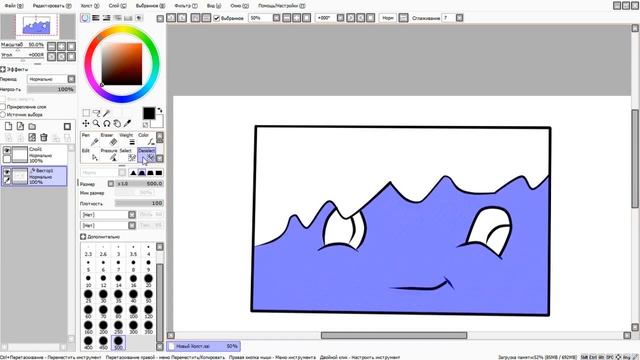Enable the Прикрепление слоя checkbox

pyautogui.click(x=3, y=107)
